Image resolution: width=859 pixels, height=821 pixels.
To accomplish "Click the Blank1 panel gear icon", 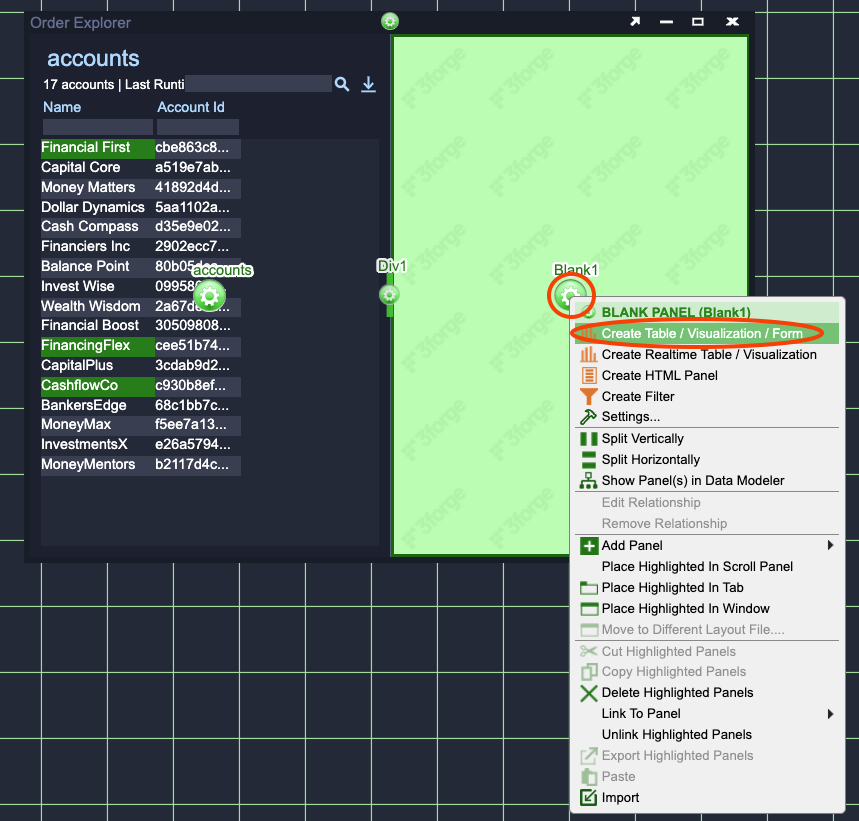I will coord(570,295).
